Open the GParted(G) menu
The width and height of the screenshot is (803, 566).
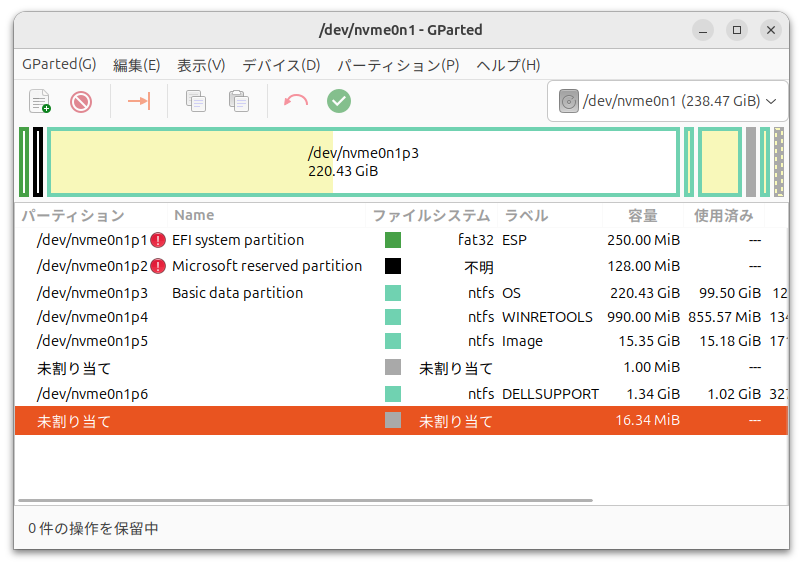(59, 65)
